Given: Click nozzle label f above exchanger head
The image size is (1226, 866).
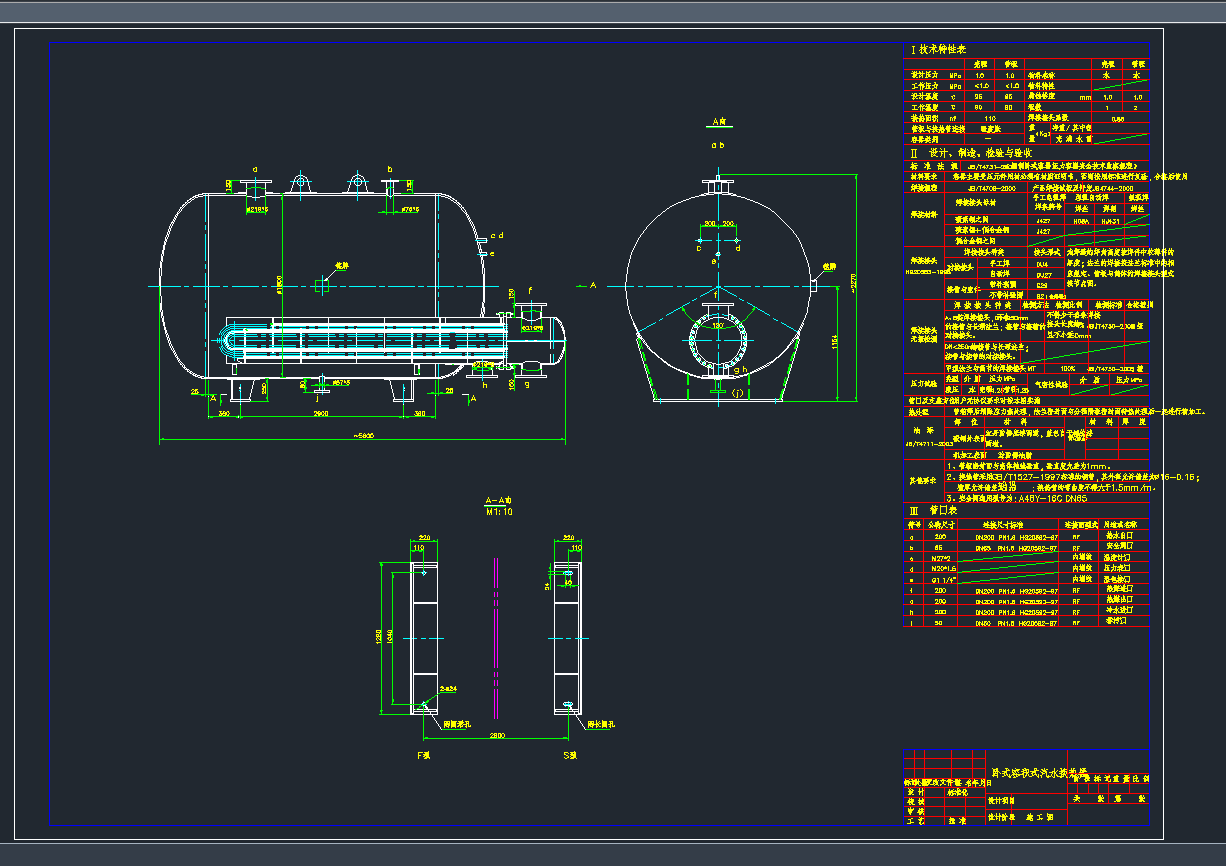Looking at the screenshot, I should [x=528, y=290].
